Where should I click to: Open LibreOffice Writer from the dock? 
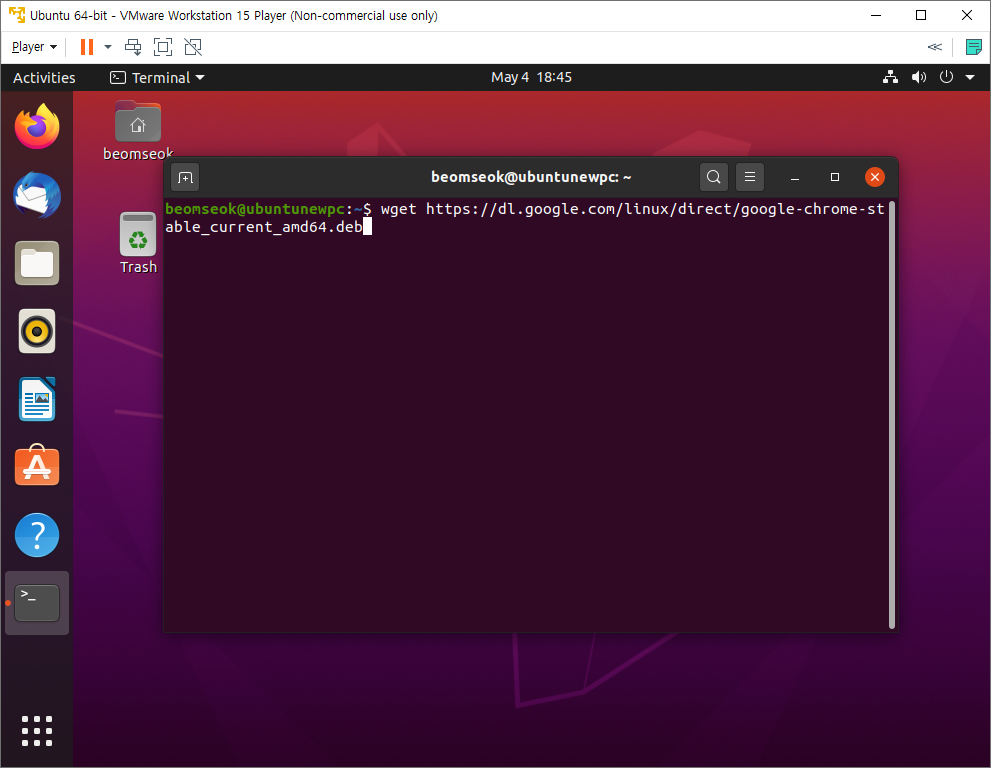[x=37, y=399]
